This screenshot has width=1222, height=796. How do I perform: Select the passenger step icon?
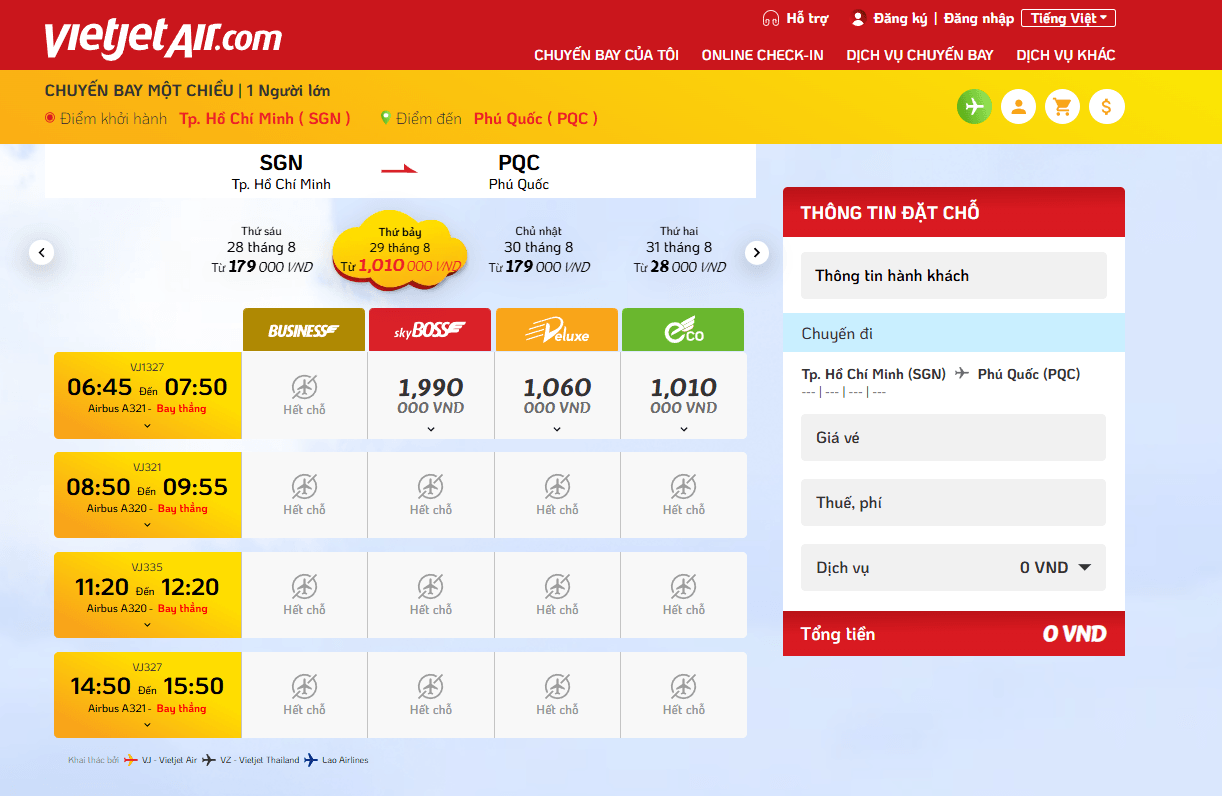click(x=1018, y=107)
